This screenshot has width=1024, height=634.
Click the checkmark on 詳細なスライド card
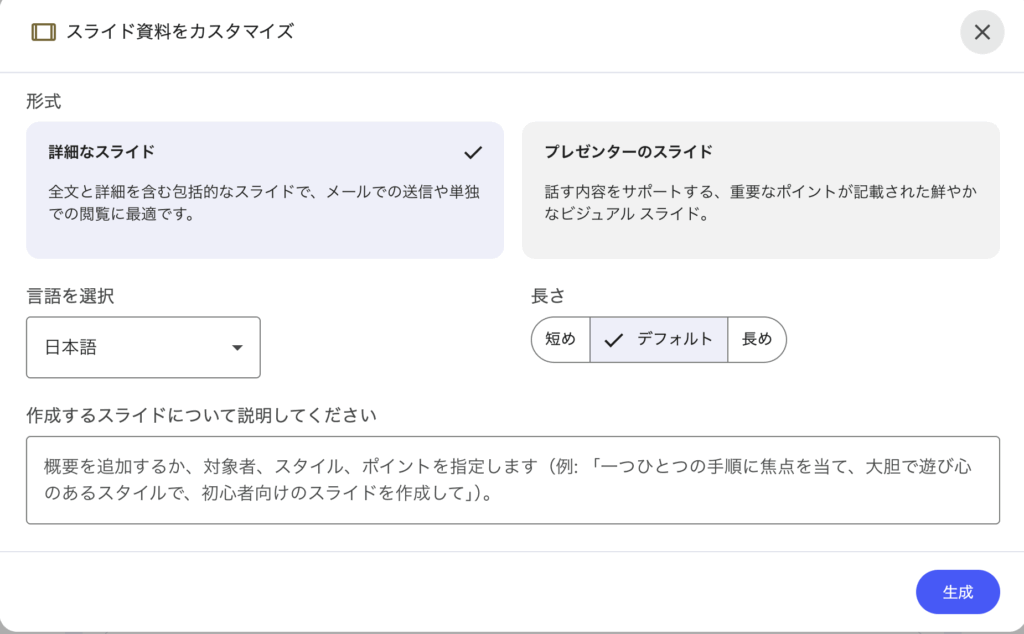click(473, 153)
